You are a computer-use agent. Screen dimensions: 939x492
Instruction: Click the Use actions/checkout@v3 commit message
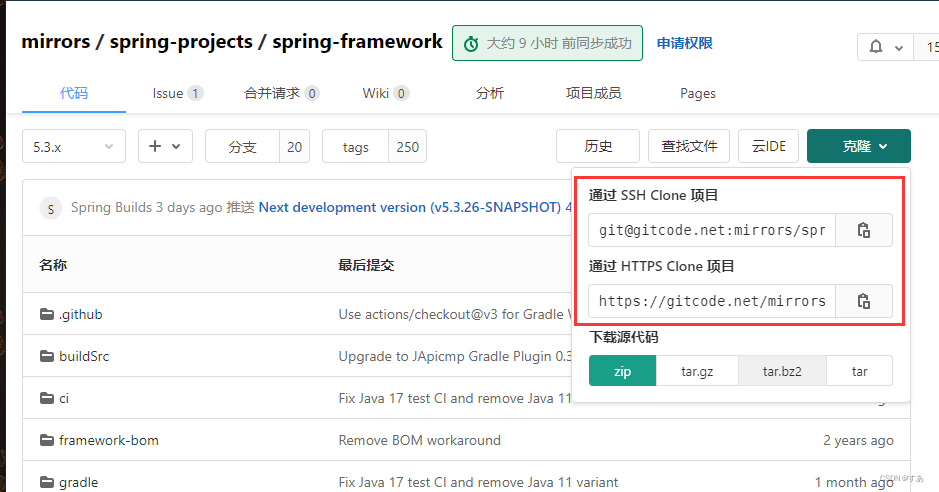tap(455, 314)
